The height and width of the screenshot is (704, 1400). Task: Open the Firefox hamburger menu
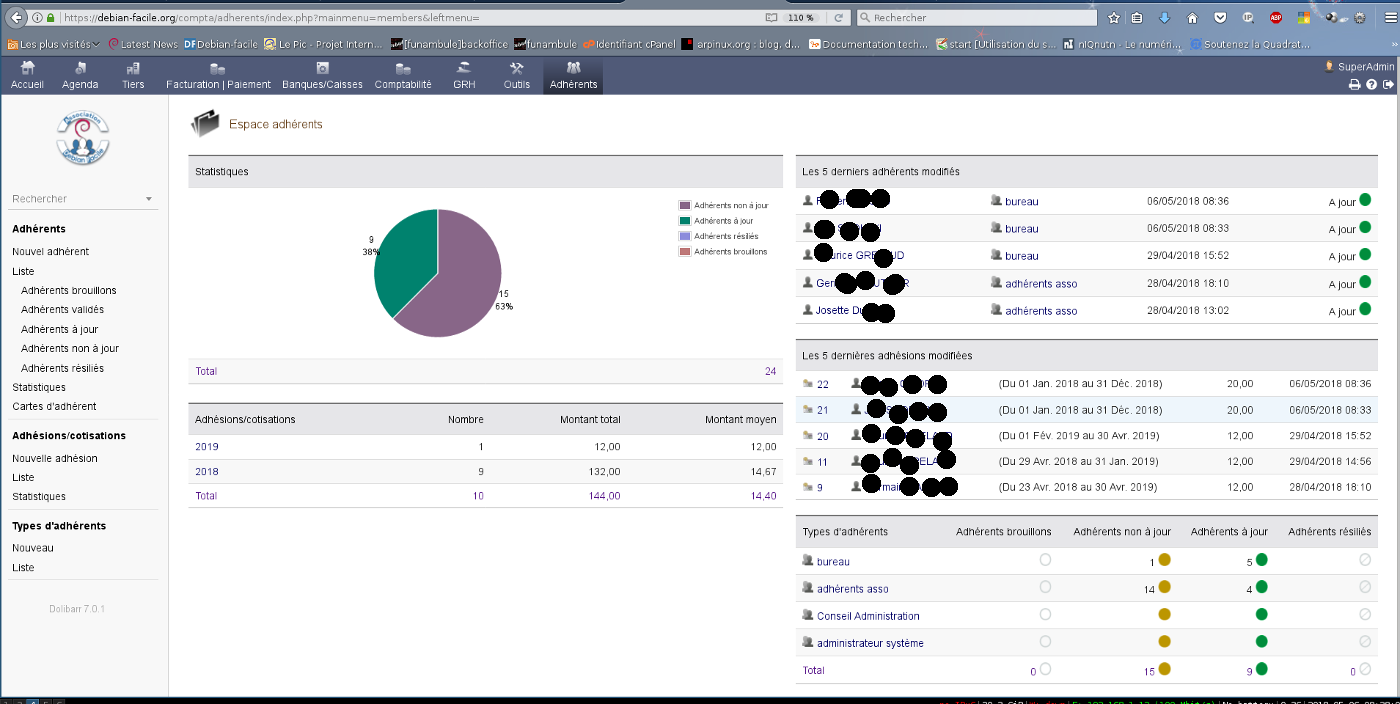(1385, 18)
